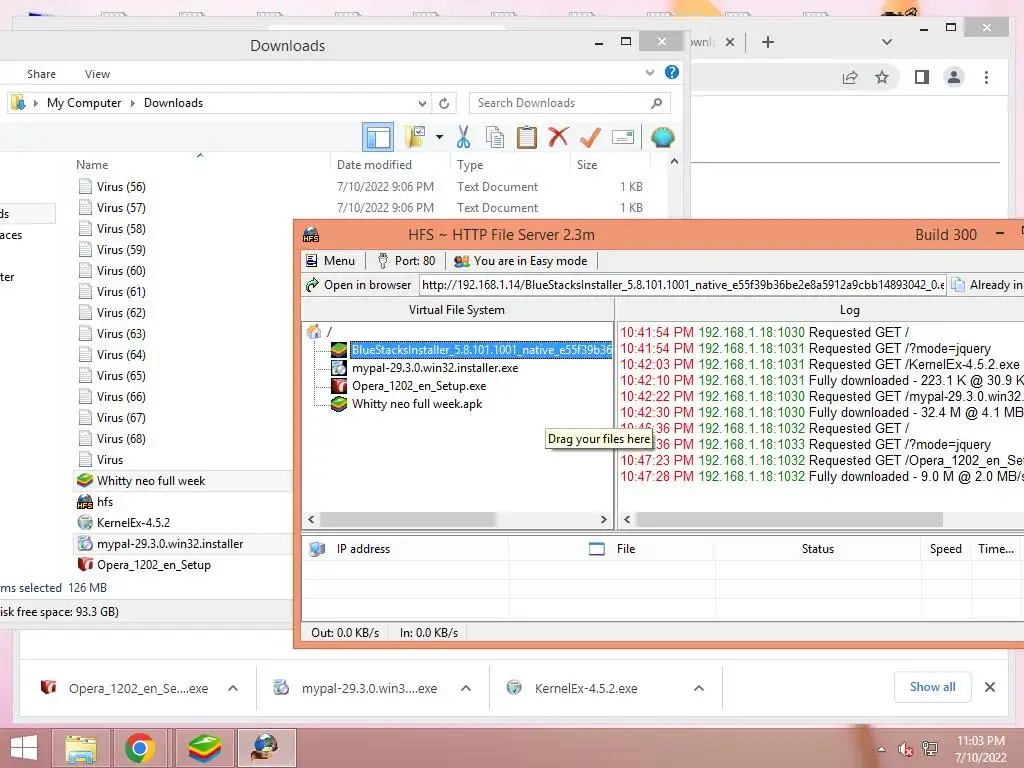
Task: Open the View ribbon tab
Action: [97, 74]
